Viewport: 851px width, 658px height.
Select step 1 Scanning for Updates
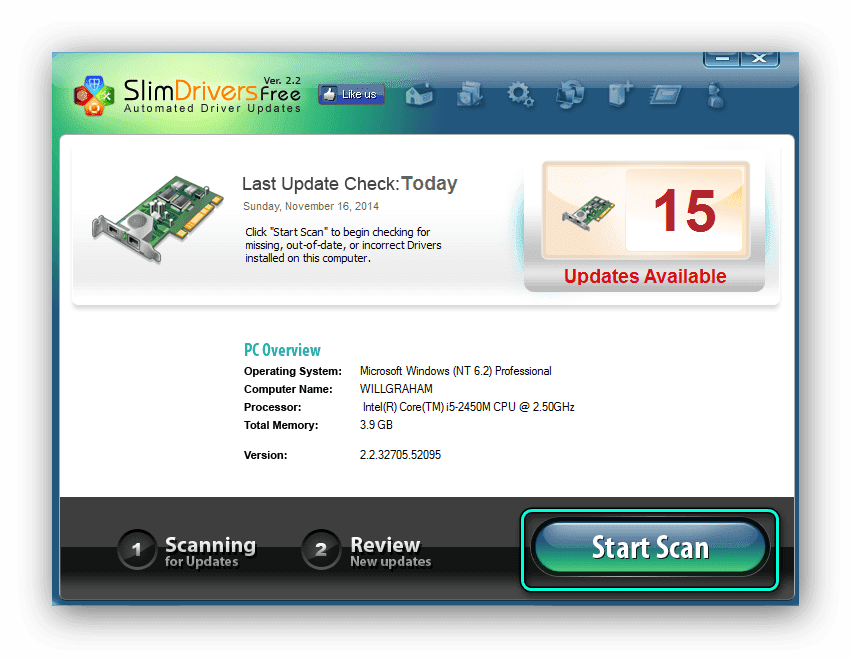tap(187, 550)
